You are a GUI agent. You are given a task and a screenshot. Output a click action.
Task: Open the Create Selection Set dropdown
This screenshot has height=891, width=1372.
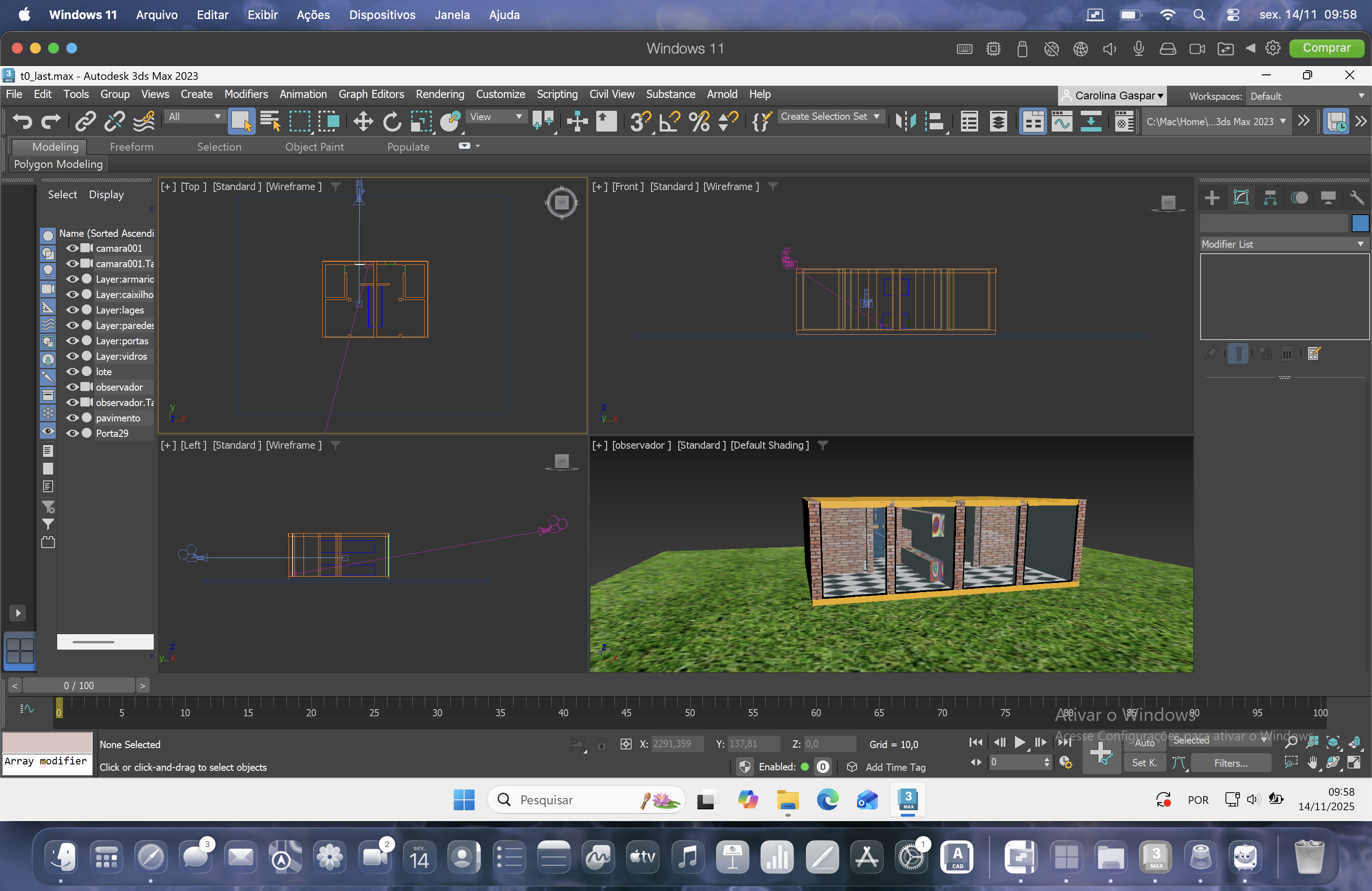830,117
